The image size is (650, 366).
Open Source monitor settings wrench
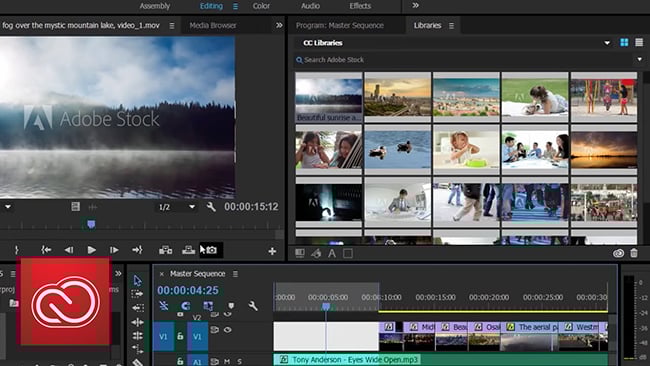[x=211, y=206]
